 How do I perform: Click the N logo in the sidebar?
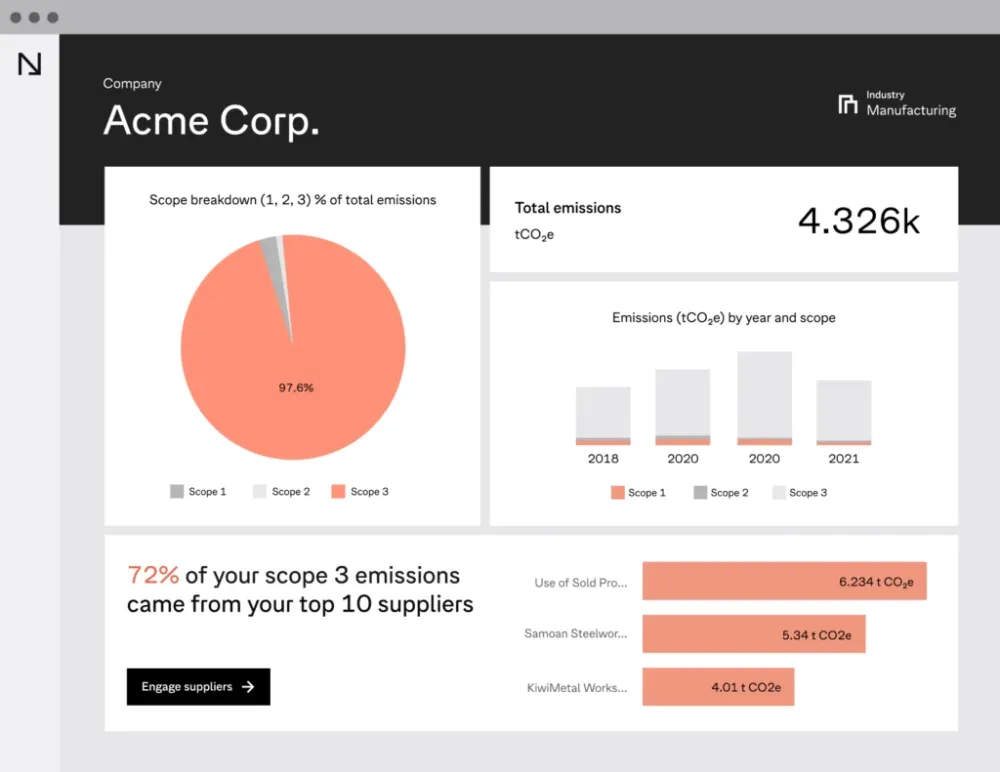(x=30, y=64)
